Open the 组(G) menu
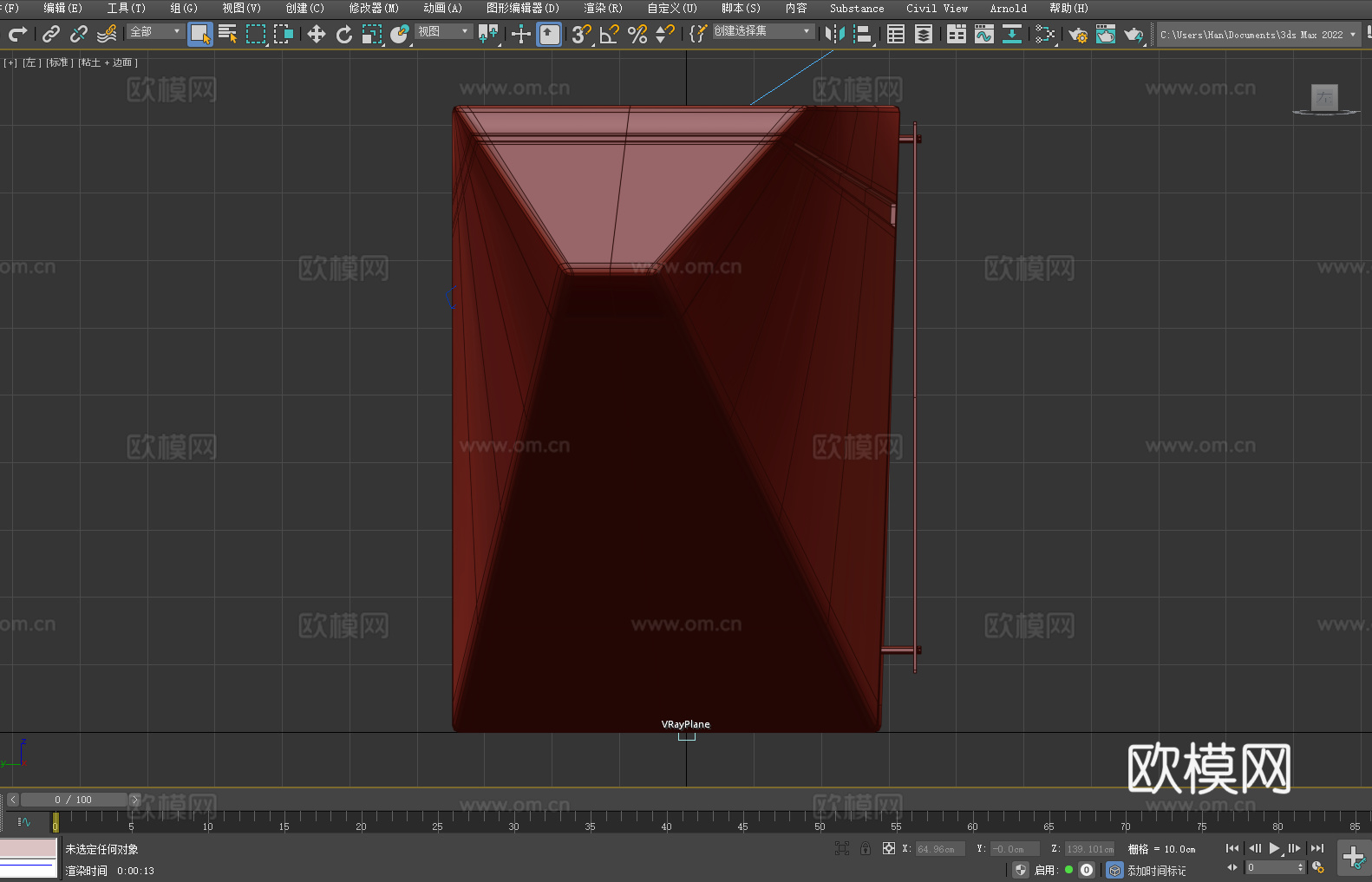 click(x=184, y=8)
